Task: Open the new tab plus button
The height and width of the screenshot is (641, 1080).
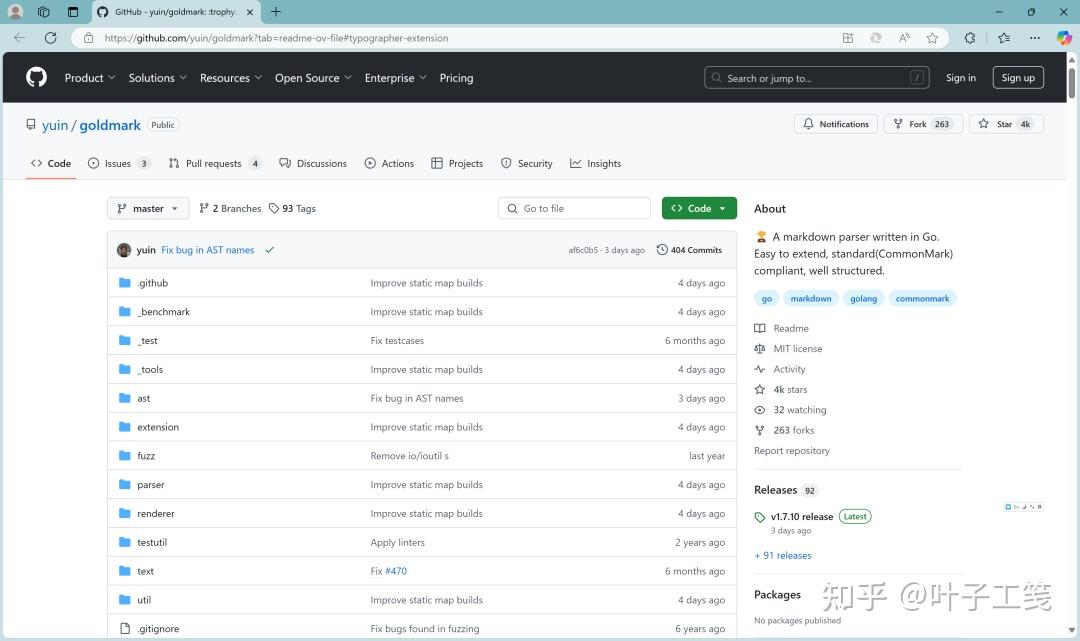Action: (276, 12)
